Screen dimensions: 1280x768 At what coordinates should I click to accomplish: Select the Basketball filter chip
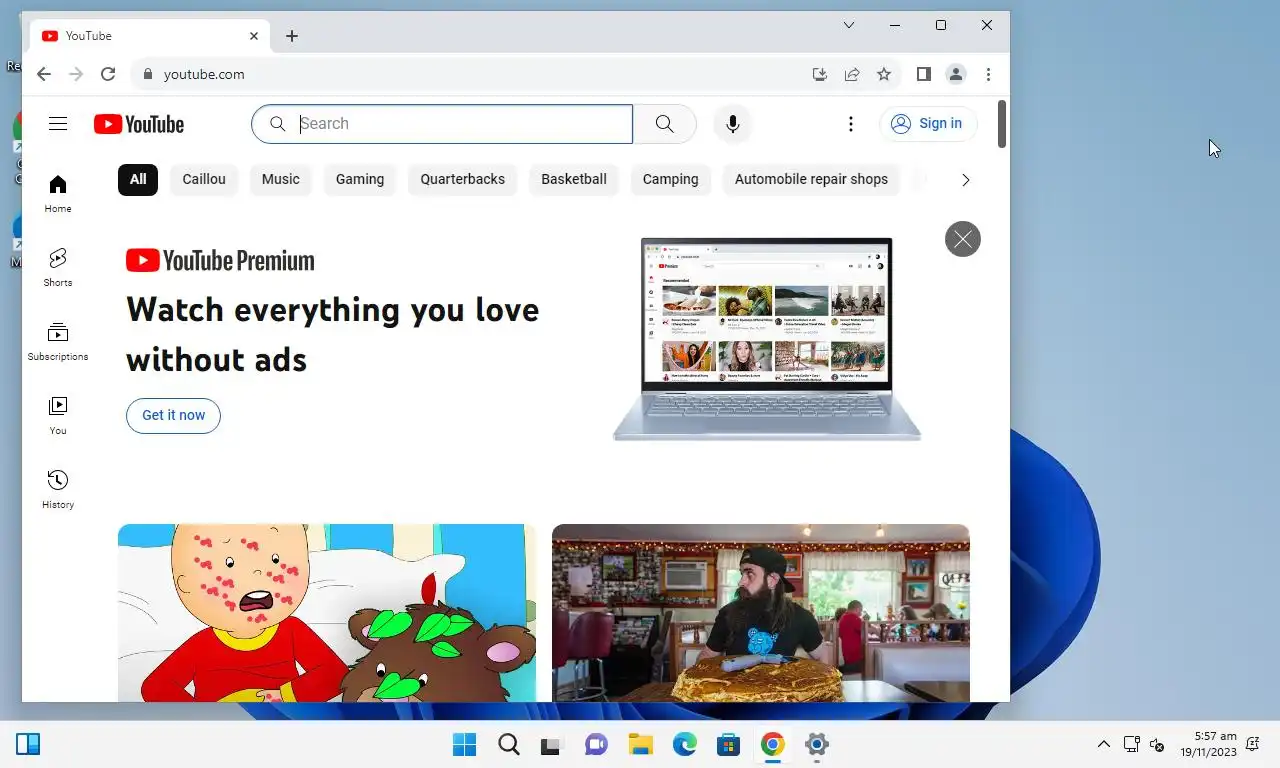[574, 179]
